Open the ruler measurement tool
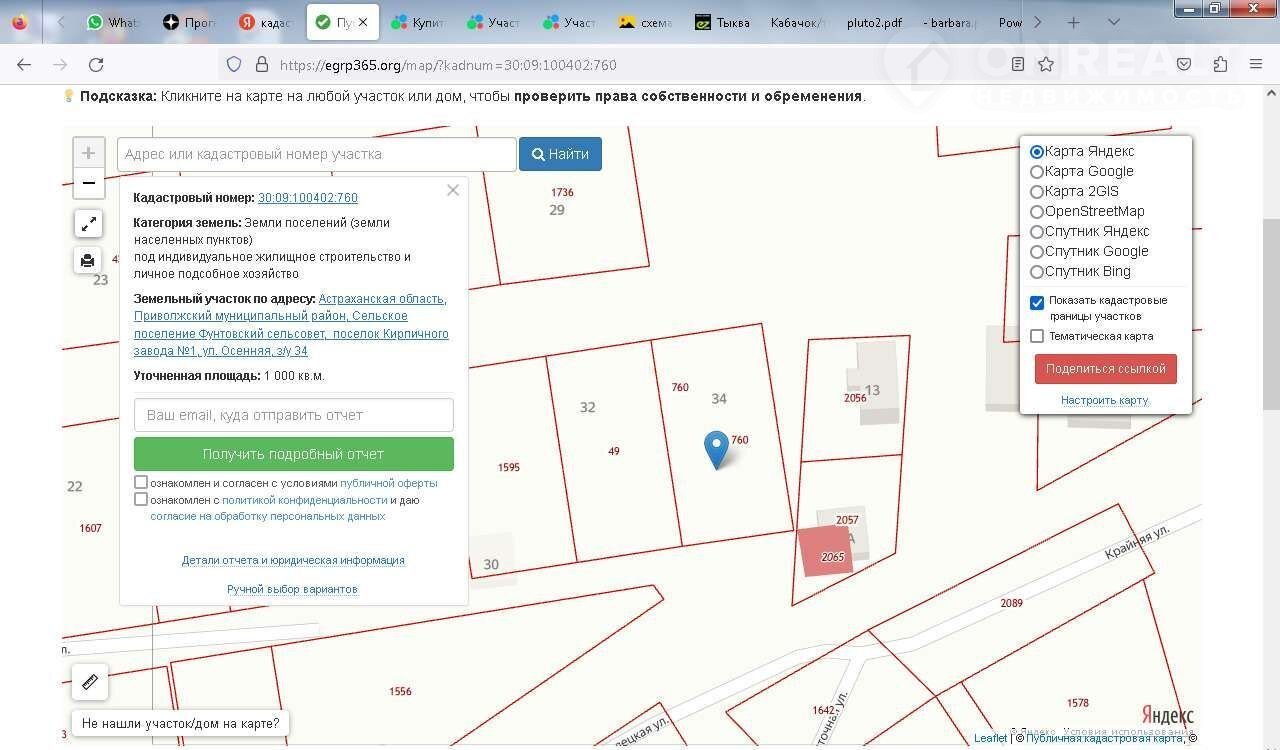The width and height of the screenshot is (1280, 750). coord(89,682)
